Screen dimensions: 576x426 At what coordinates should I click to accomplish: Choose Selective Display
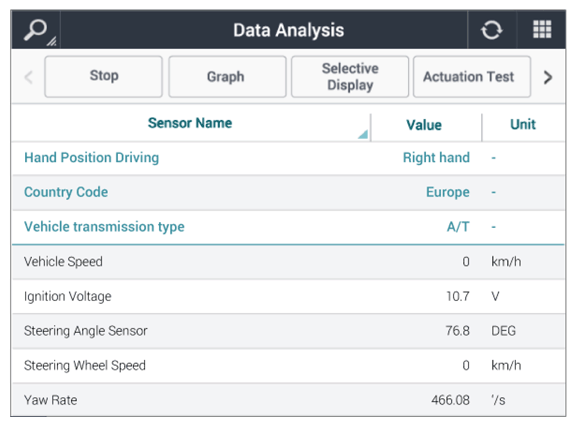pyautogui.click(x=350, y=76)
